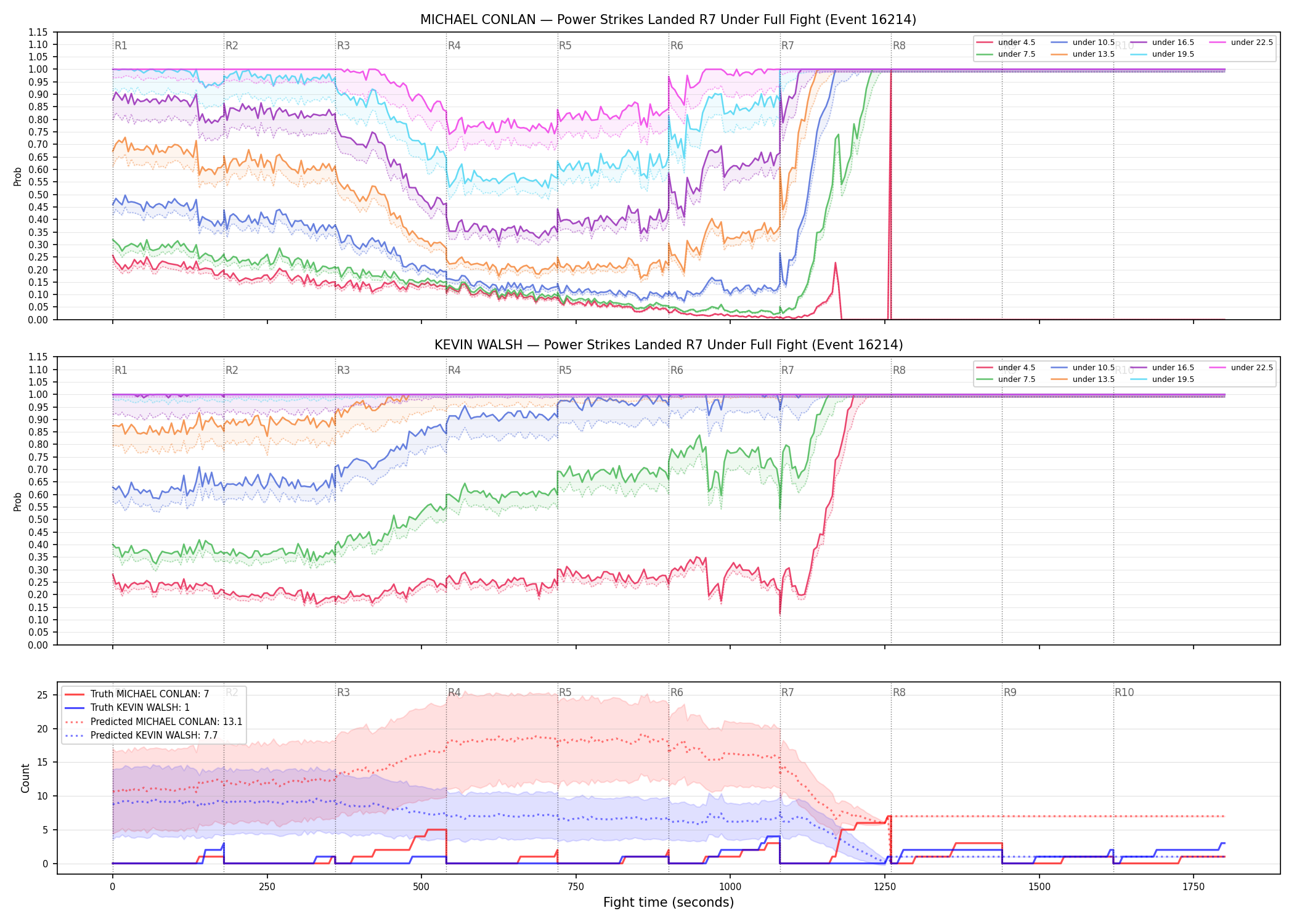Select R4 round label in Walsh chart
The image size is (1294, 924).
pyautogui.click(x=454, y=370)
